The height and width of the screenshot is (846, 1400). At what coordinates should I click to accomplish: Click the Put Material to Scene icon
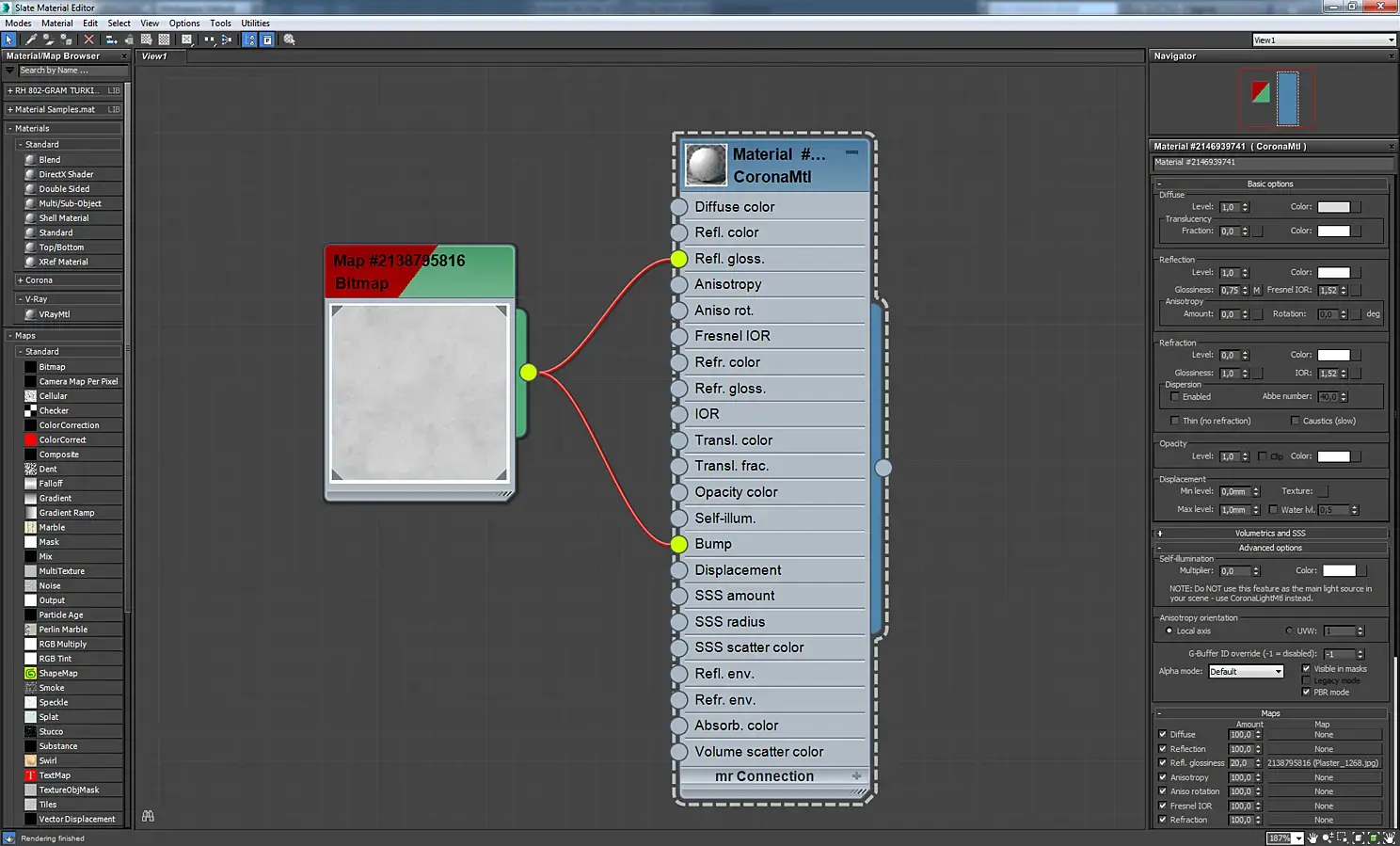click(49, 40)
